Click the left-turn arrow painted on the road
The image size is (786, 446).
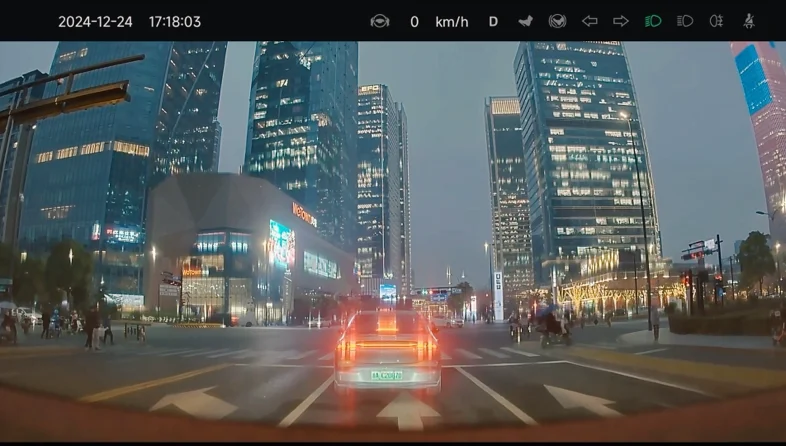[x=194, y=402]
